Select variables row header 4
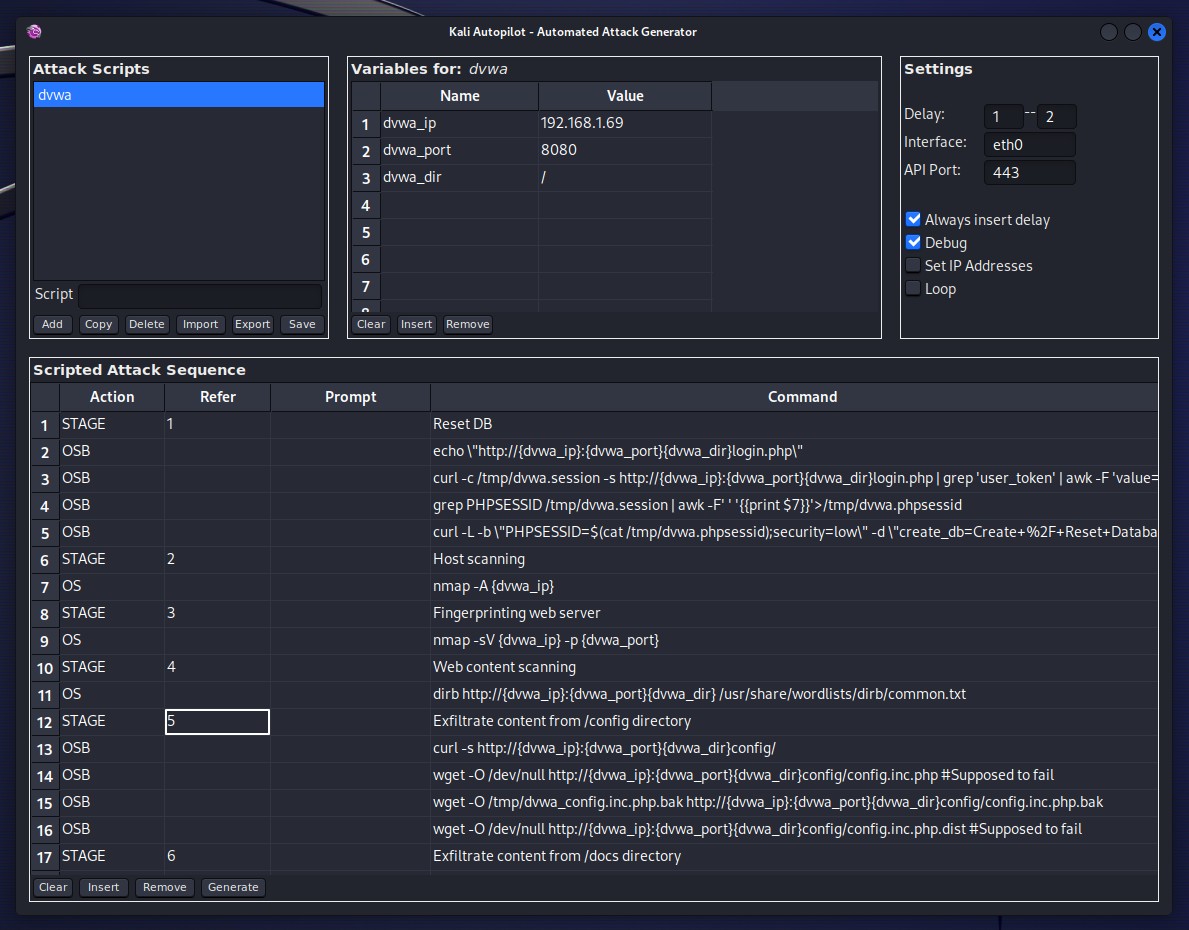Screen dimensions: 1189x930 [365, 206]
